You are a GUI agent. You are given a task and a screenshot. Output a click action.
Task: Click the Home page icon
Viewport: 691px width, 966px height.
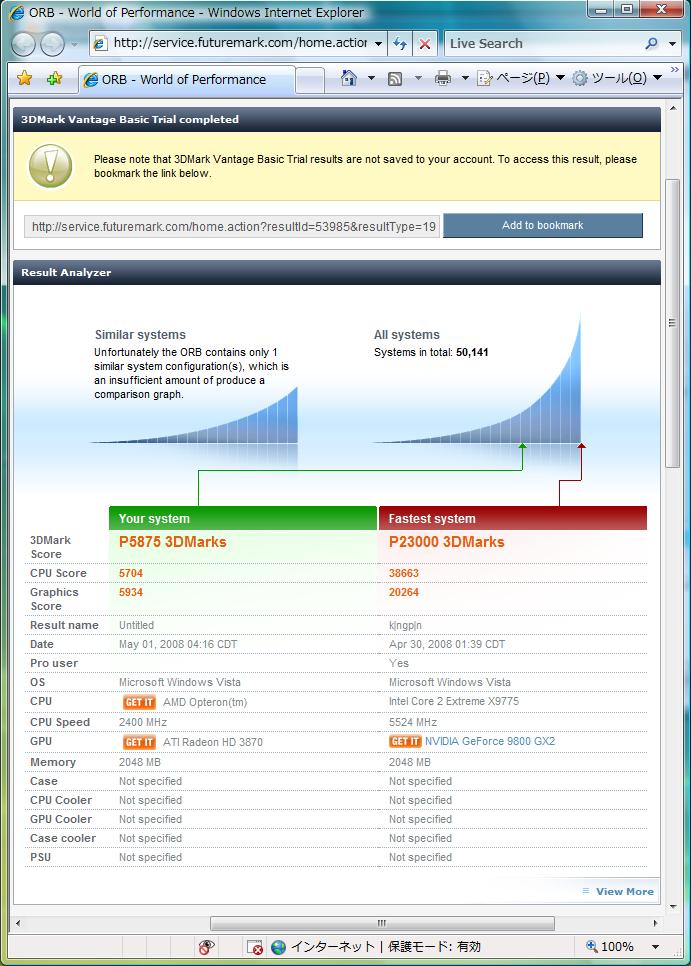pyautogui.click(x=349, y=78)
